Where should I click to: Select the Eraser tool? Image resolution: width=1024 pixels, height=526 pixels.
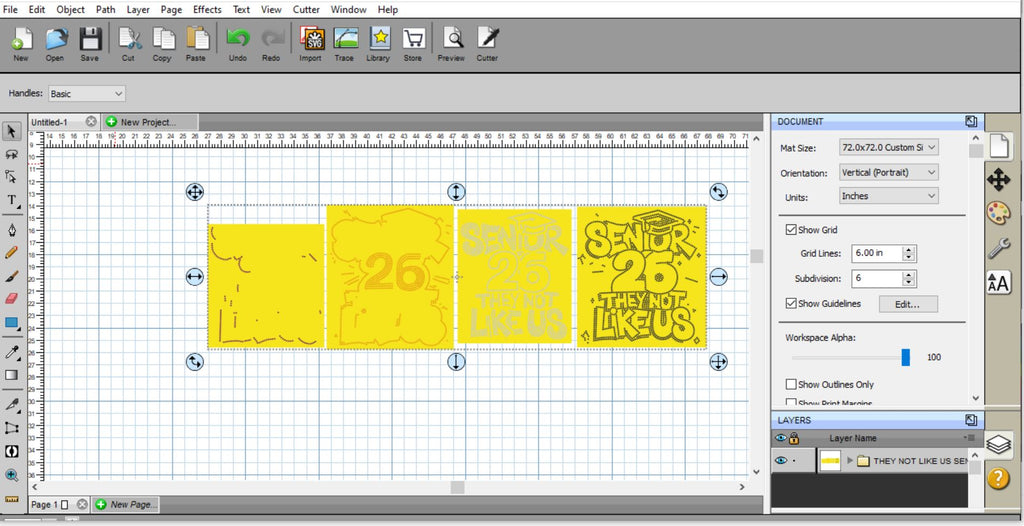[x=12, y=299]
